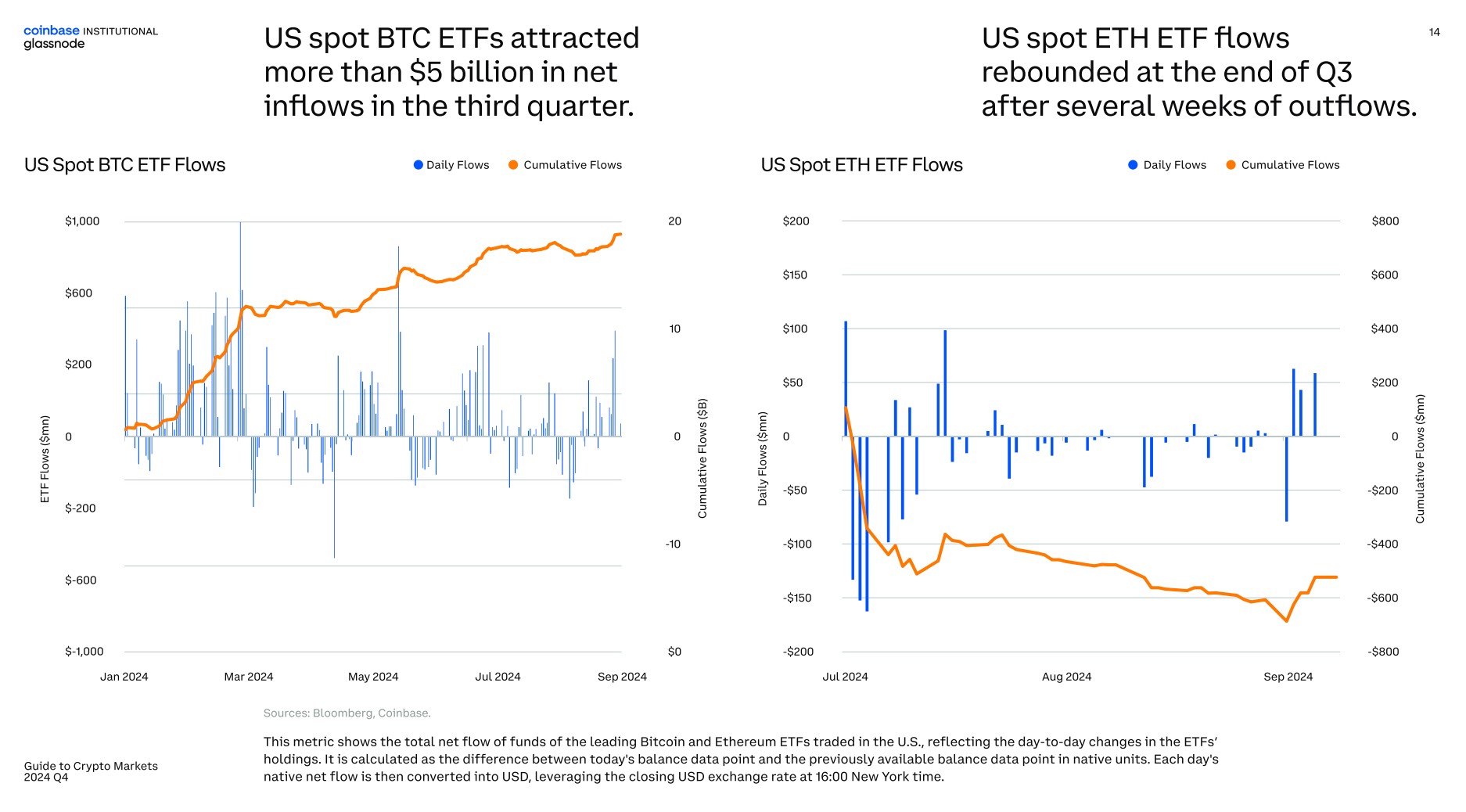The image size is (1466, 812).
Task: Click the US Spot ETH ETF Flows title
Action: pos(861,165)
